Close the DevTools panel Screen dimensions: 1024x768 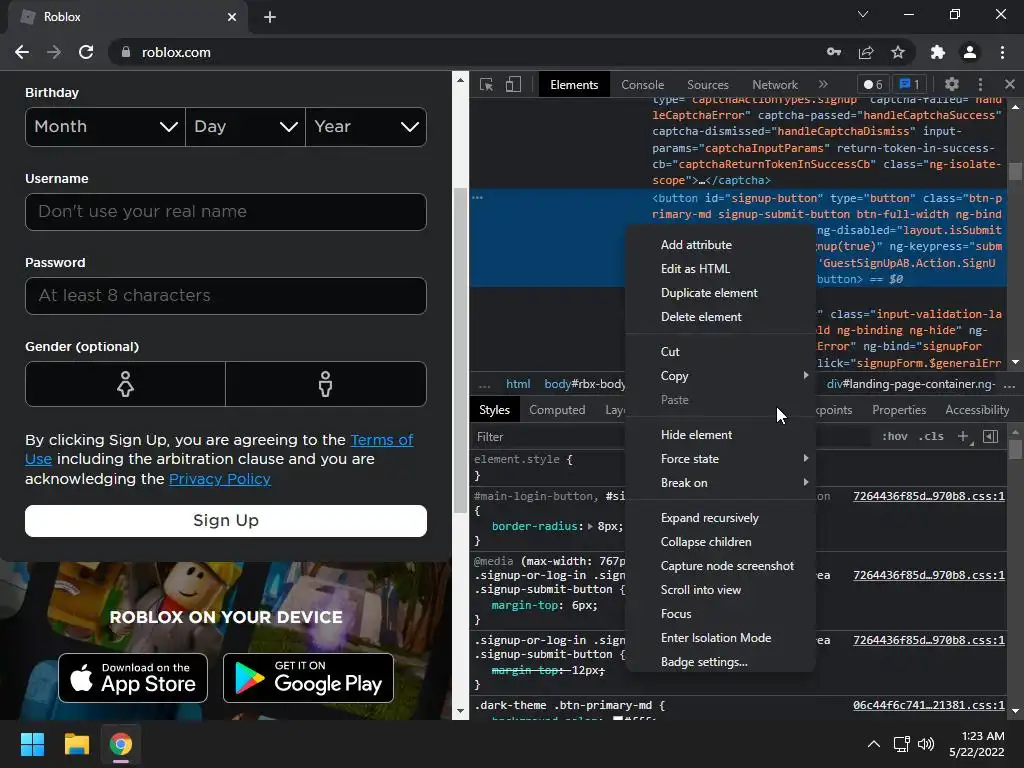[1010, 84]
